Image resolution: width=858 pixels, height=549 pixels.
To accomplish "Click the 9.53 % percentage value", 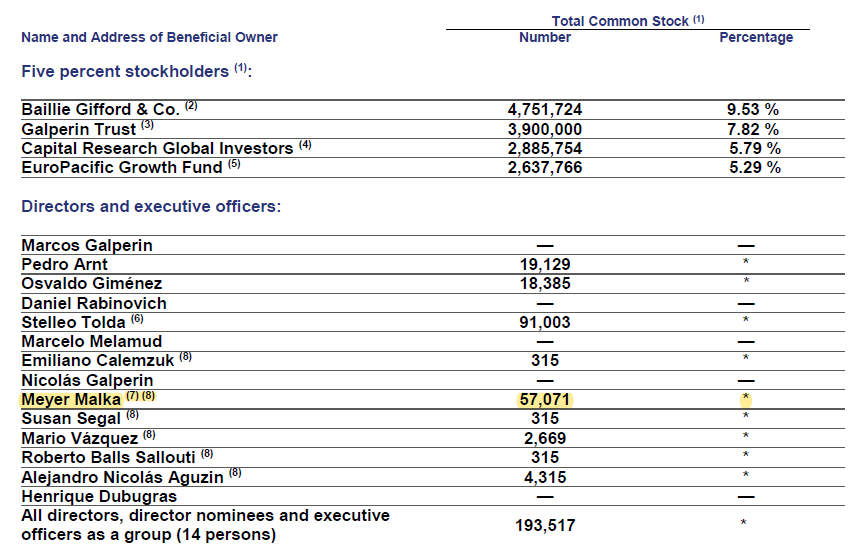I will pos(752,109).
